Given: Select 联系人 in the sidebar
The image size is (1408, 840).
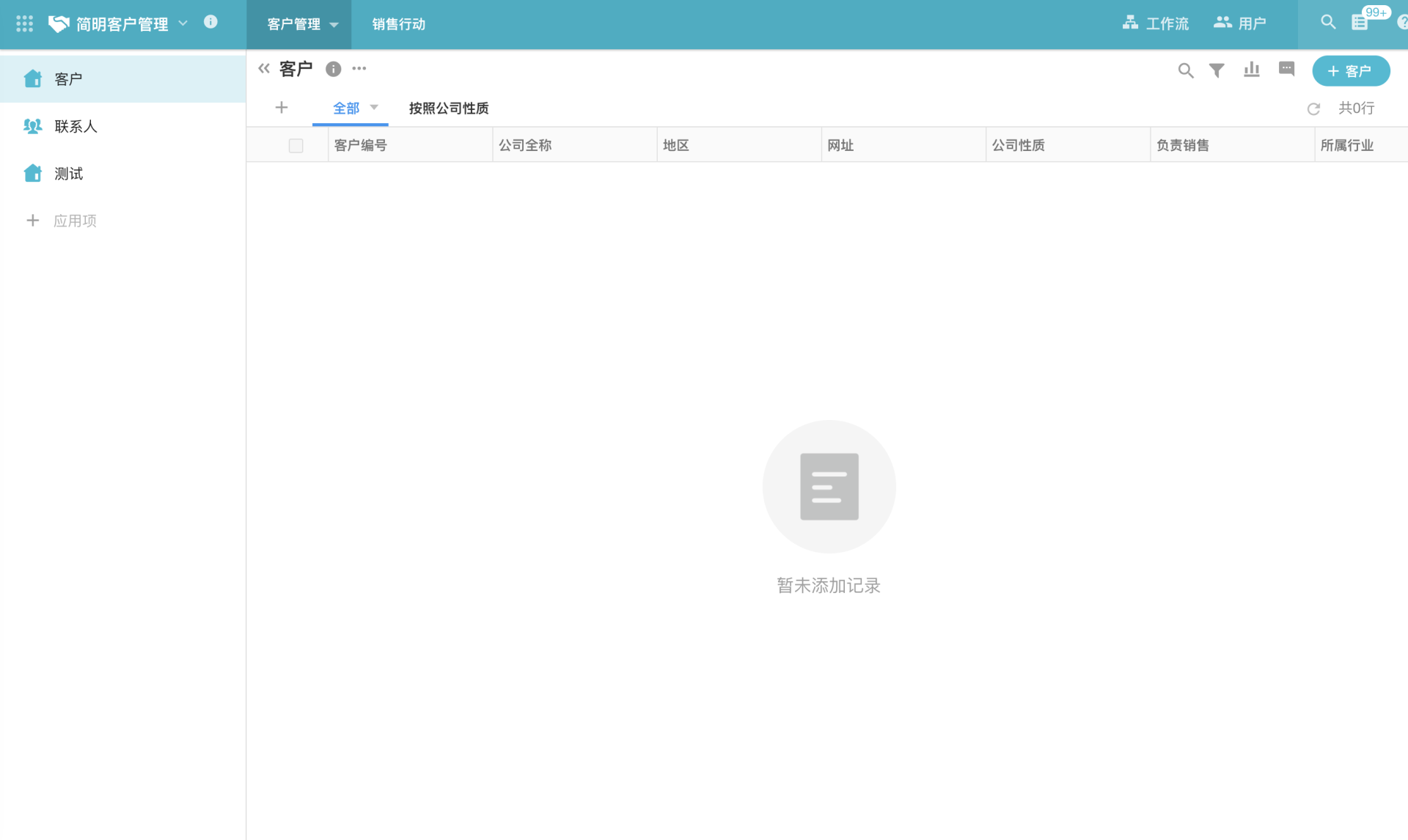Looking at the screenshot, I should (76, 126).
